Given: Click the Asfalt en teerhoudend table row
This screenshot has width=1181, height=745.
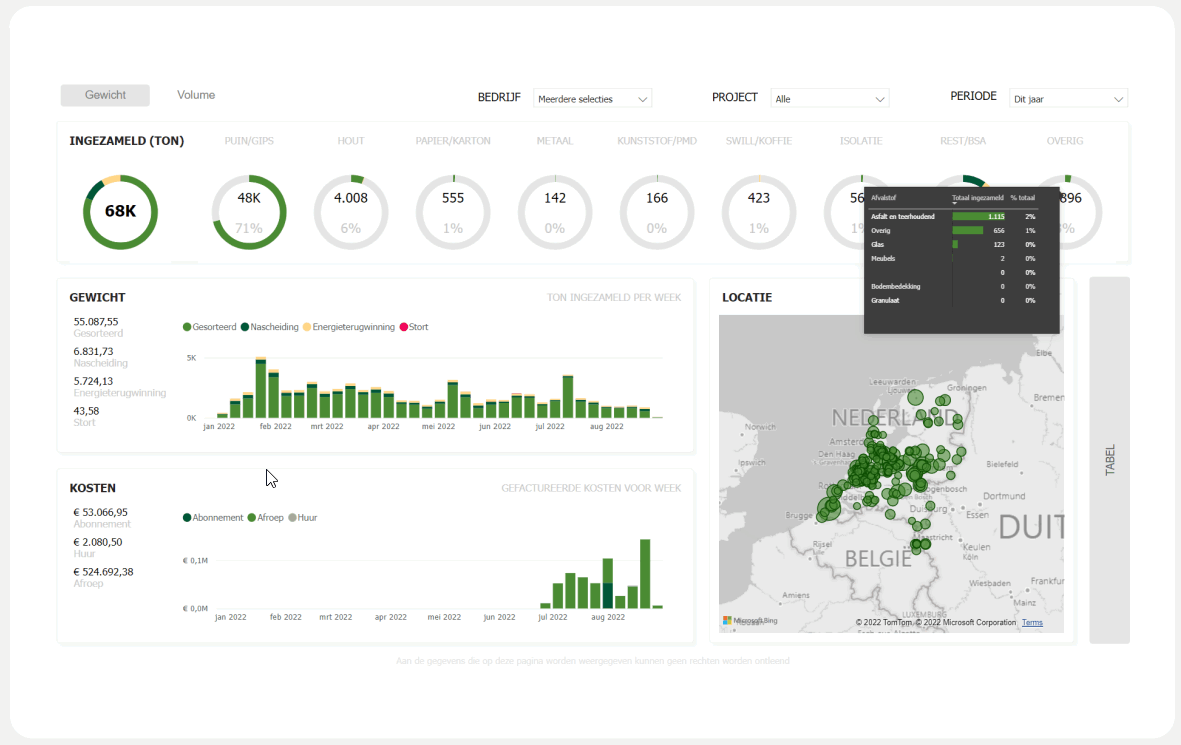Looking at the screenshot, I should [x=905, y=216].
